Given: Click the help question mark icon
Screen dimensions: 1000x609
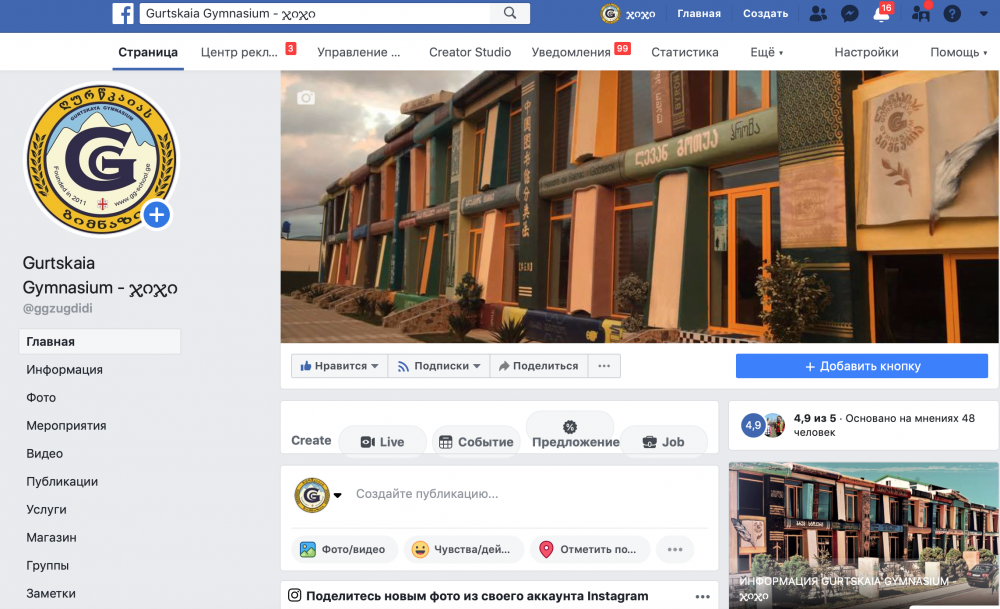Looking at the screenshot, I should click(952, 14).
